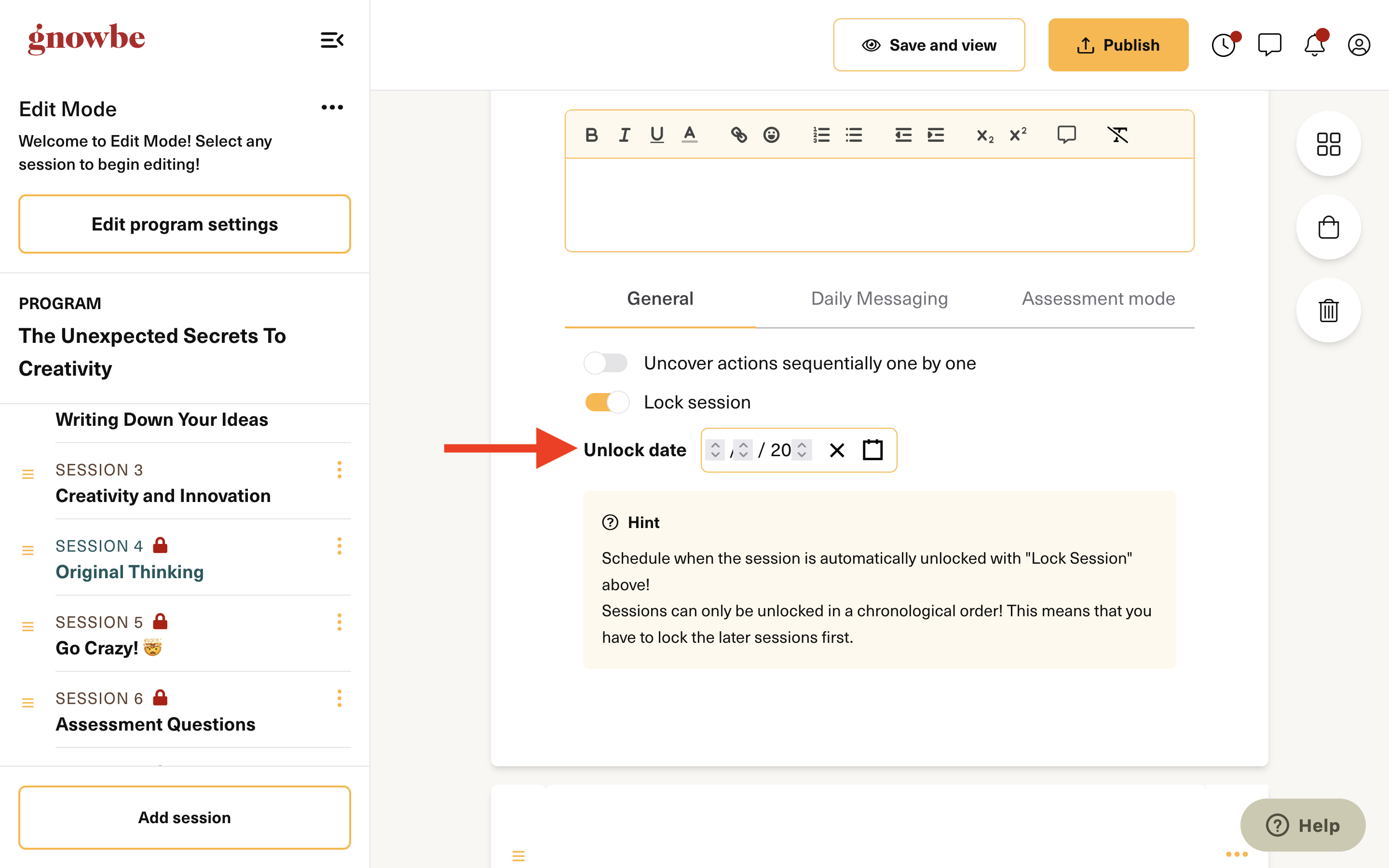Select Session 4 Original Thinking
1389x868 pixels.
pos(130,572)
